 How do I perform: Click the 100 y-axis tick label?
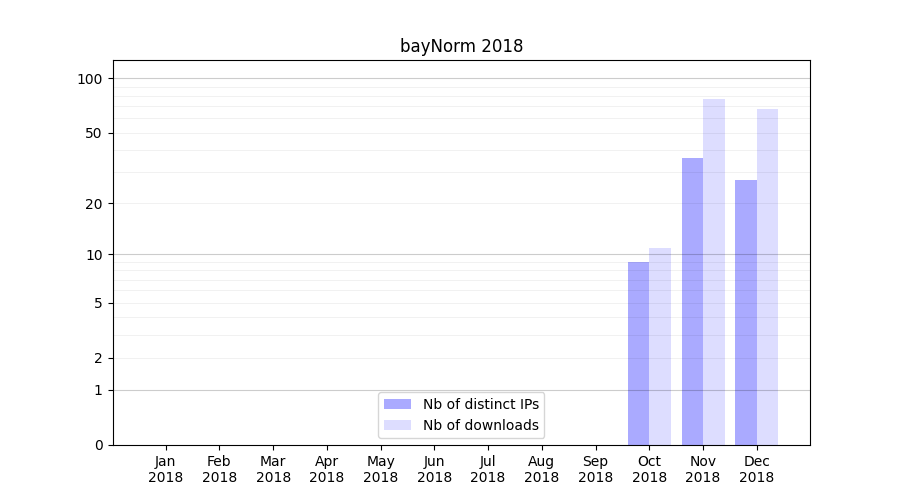90,79
